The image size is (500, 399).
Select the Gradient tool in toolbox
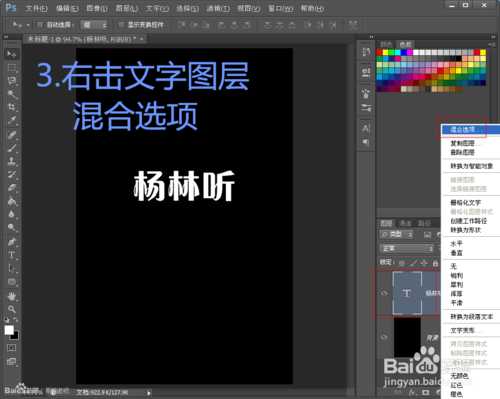pyautogui.click(x=12, y=201)
